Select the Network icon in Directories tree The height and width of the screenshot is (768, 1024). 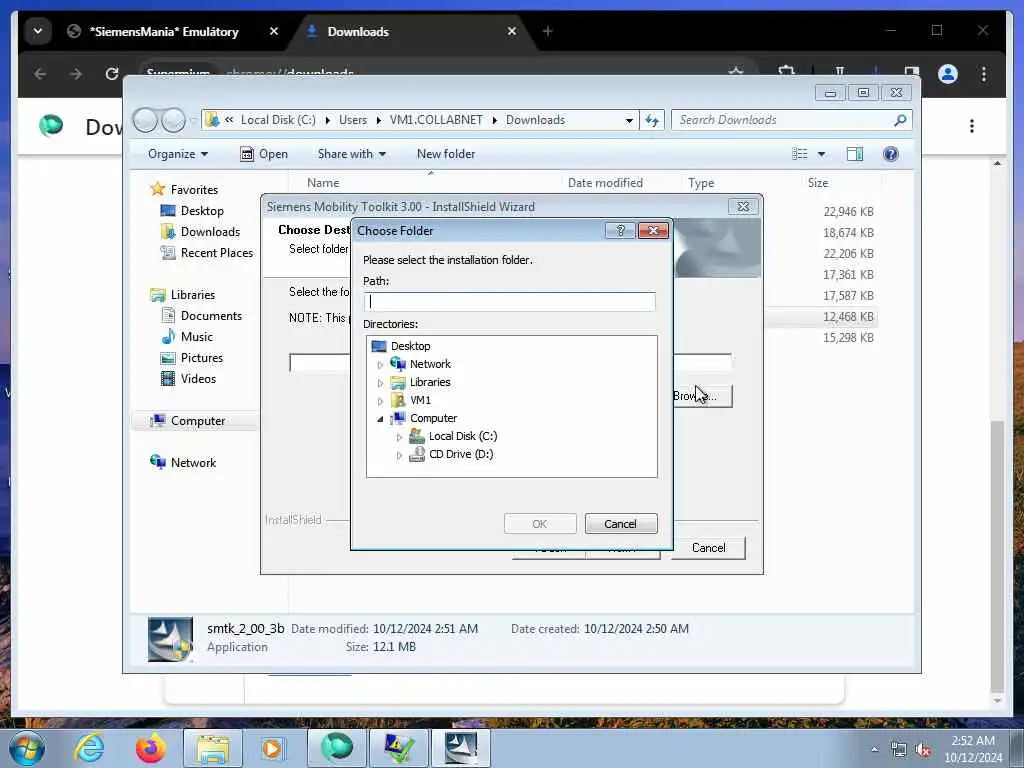[398, 364]
